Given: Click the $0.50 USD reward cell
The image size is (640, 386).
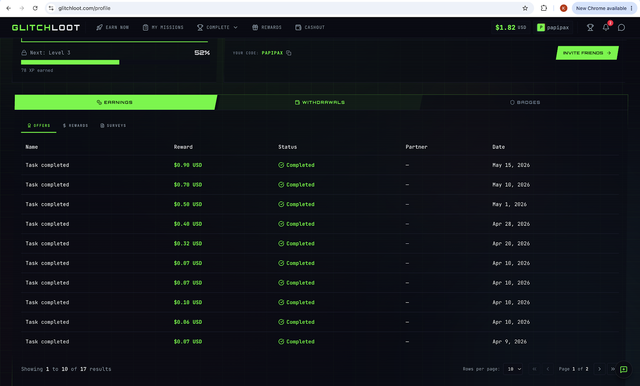Looking at the screenshot, I should pos(188,204).
